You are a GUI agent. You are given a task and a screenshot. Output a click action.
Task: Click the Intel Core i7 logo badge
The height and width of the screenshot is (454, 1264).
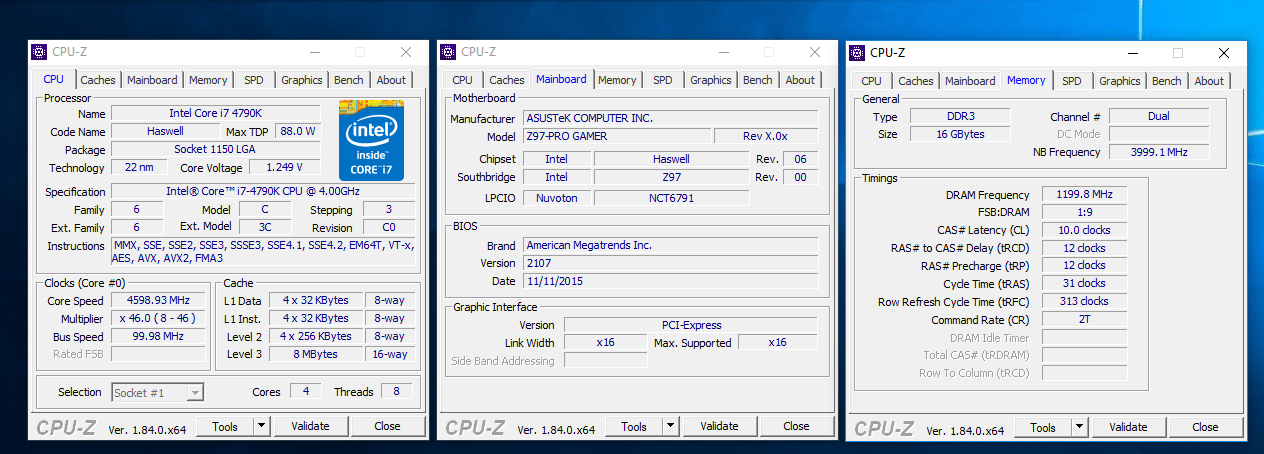tap(371, 140)
